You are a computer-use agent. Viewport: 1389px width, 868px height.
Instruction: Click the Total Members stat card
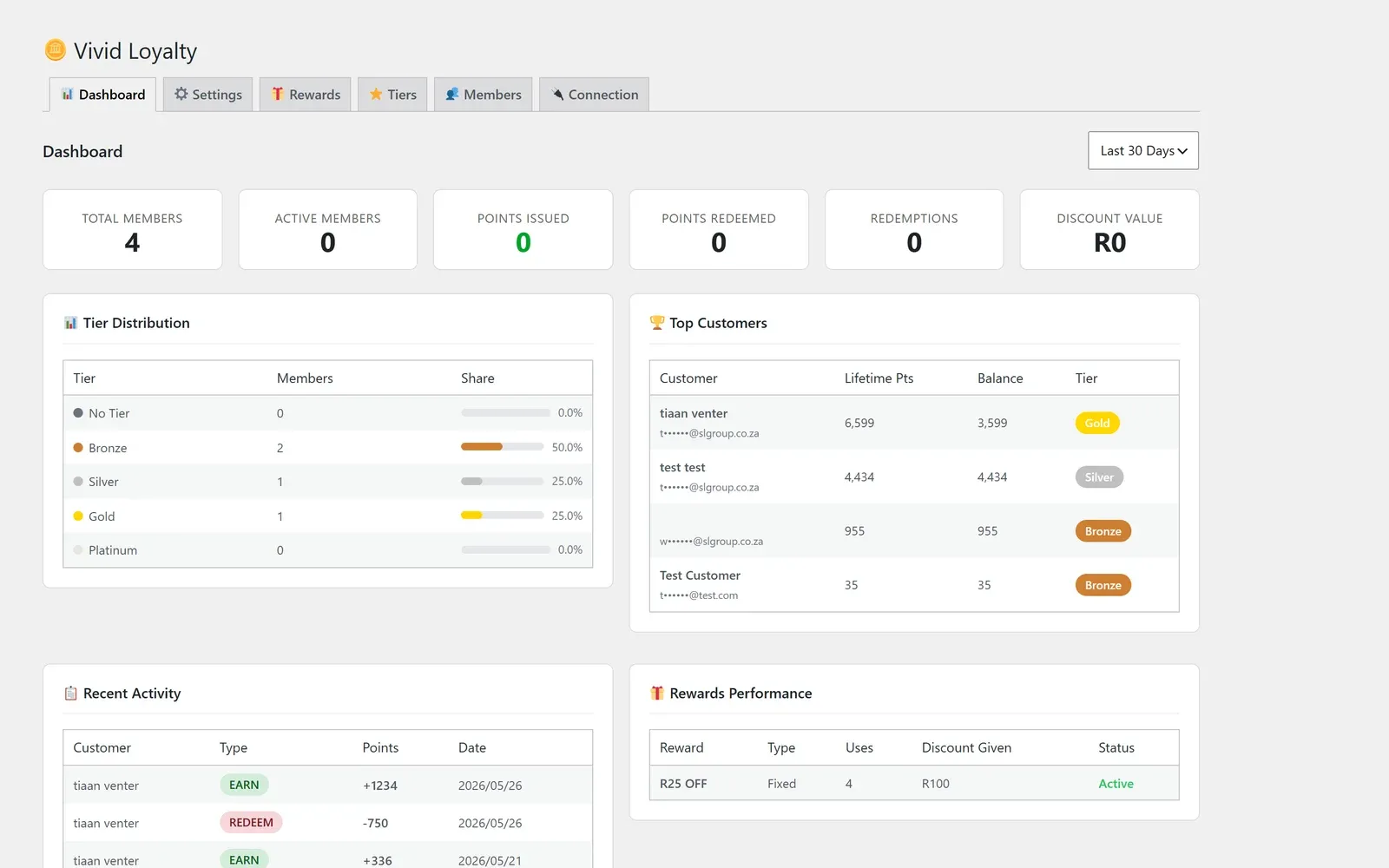pyautogui.click(x=133, y=230)
